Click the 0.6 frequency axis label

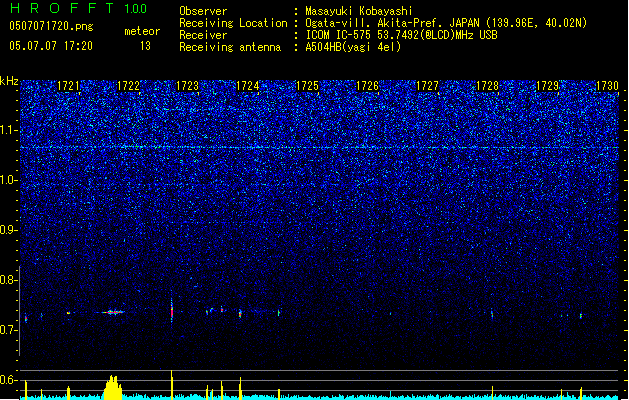(9, 380)
